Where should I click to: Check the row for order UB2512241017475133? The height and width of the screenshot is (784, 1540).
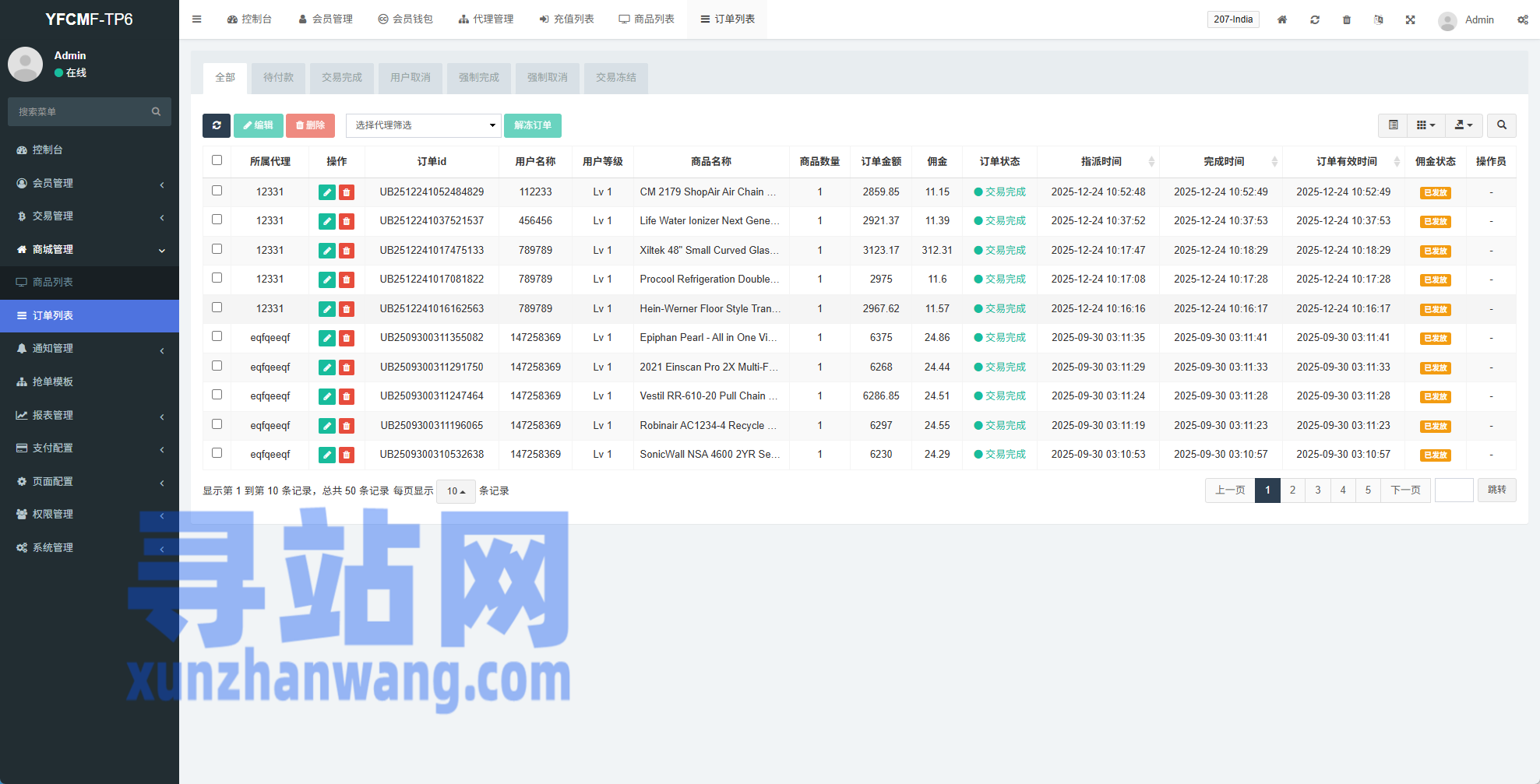click(x=217, y=249)
